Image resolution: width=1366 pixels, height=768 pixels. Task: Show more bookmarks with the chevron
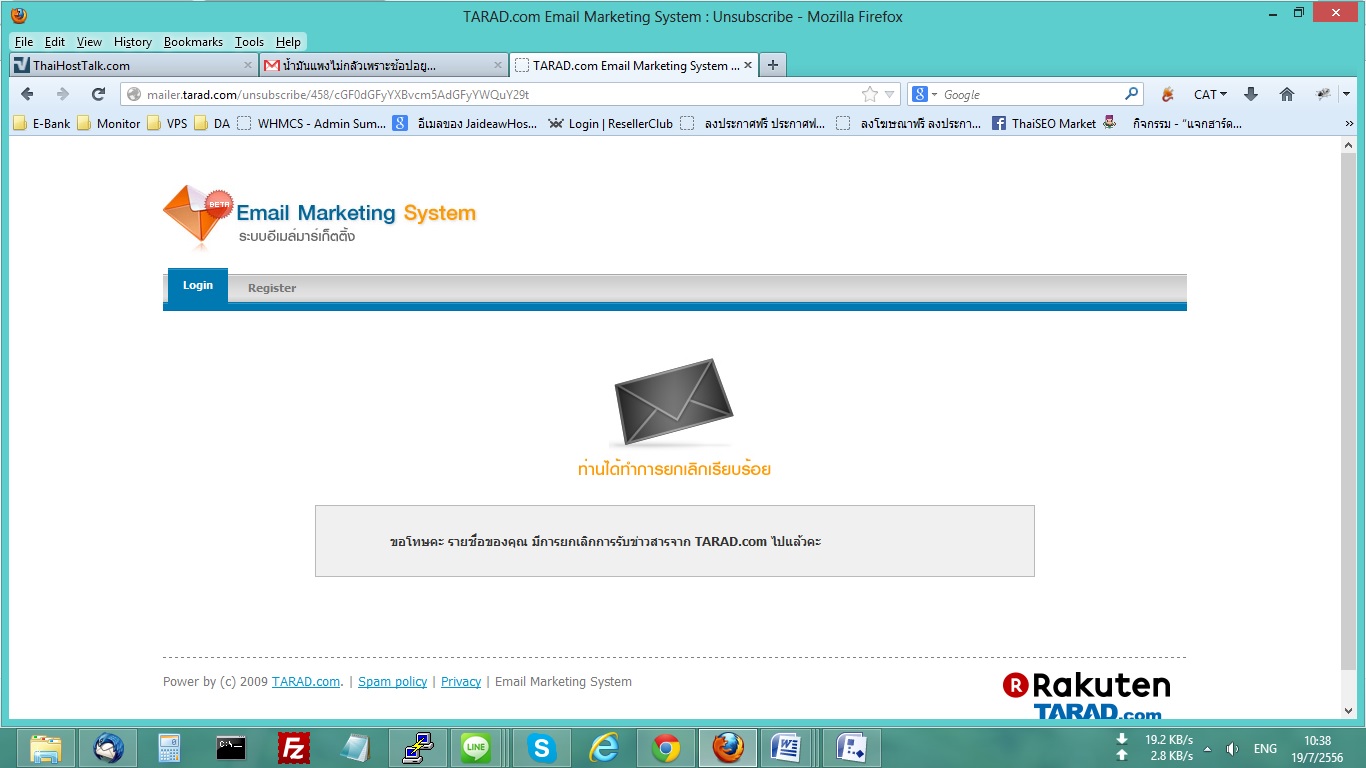[1349, 124]
